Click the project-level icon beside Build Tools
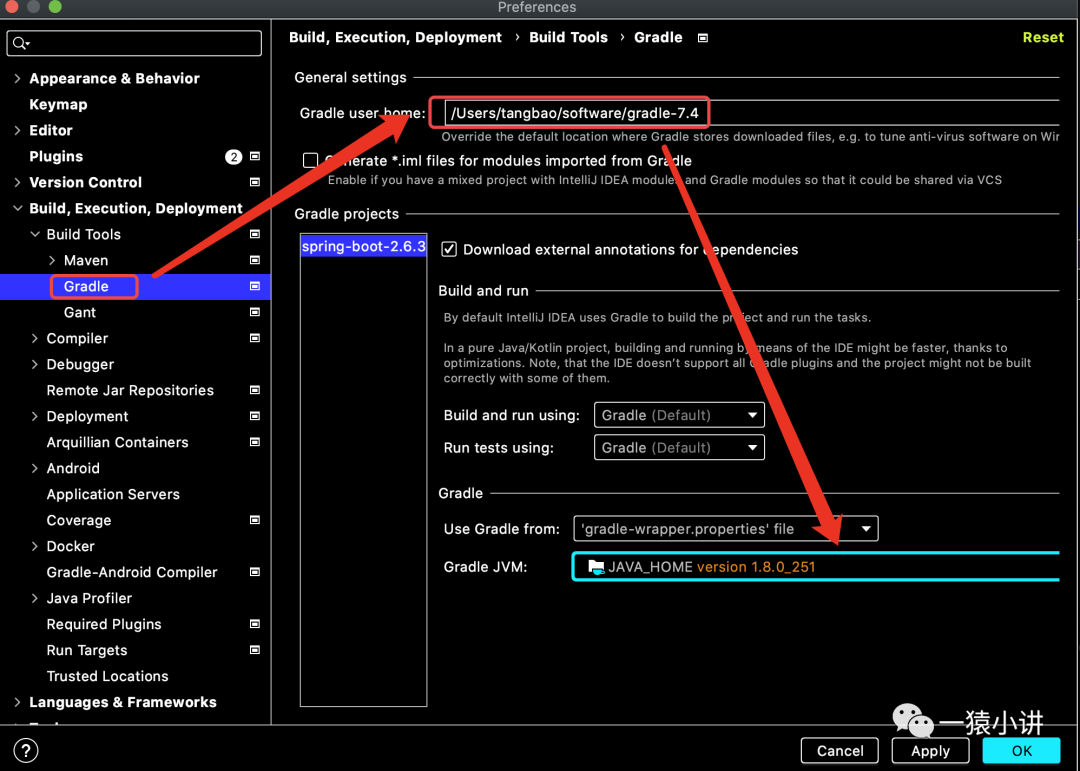1080x771 pixels. point(255,234)
